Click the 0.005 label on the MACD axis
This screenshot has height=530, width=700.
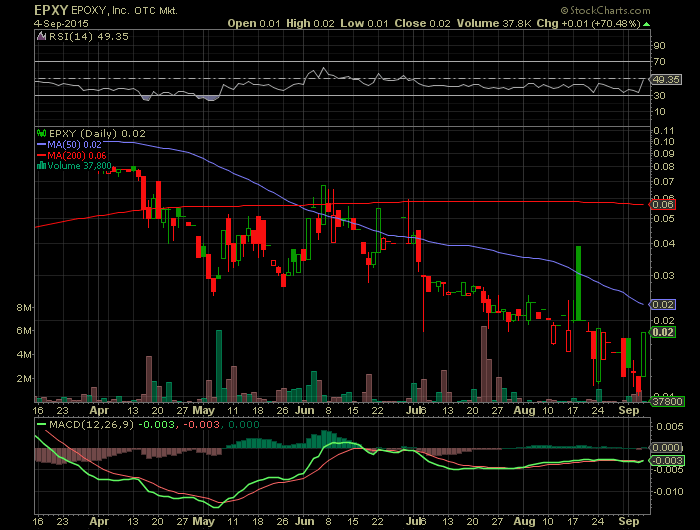(x=670, y=427)
